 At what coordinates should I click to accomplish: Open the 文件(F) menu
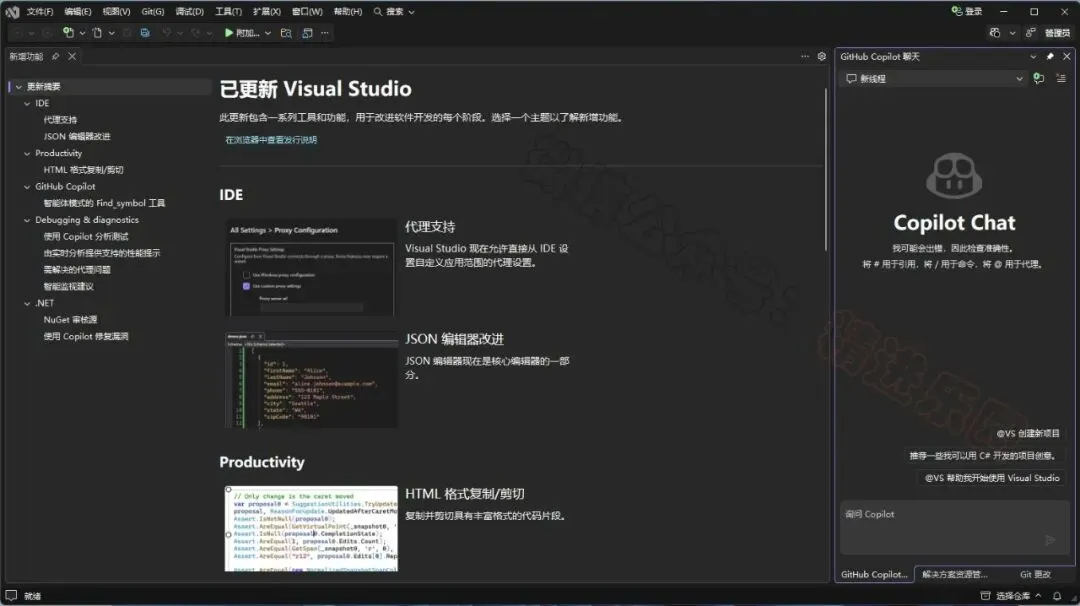pos(40,12)
